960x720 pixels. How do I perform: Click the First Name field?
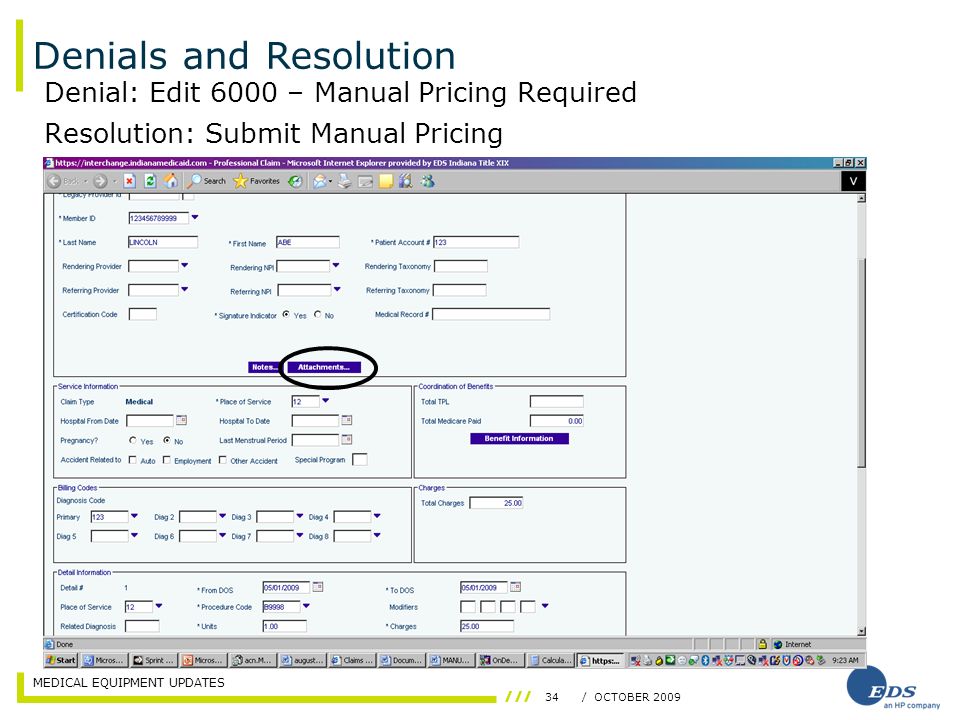pos(307,242)
